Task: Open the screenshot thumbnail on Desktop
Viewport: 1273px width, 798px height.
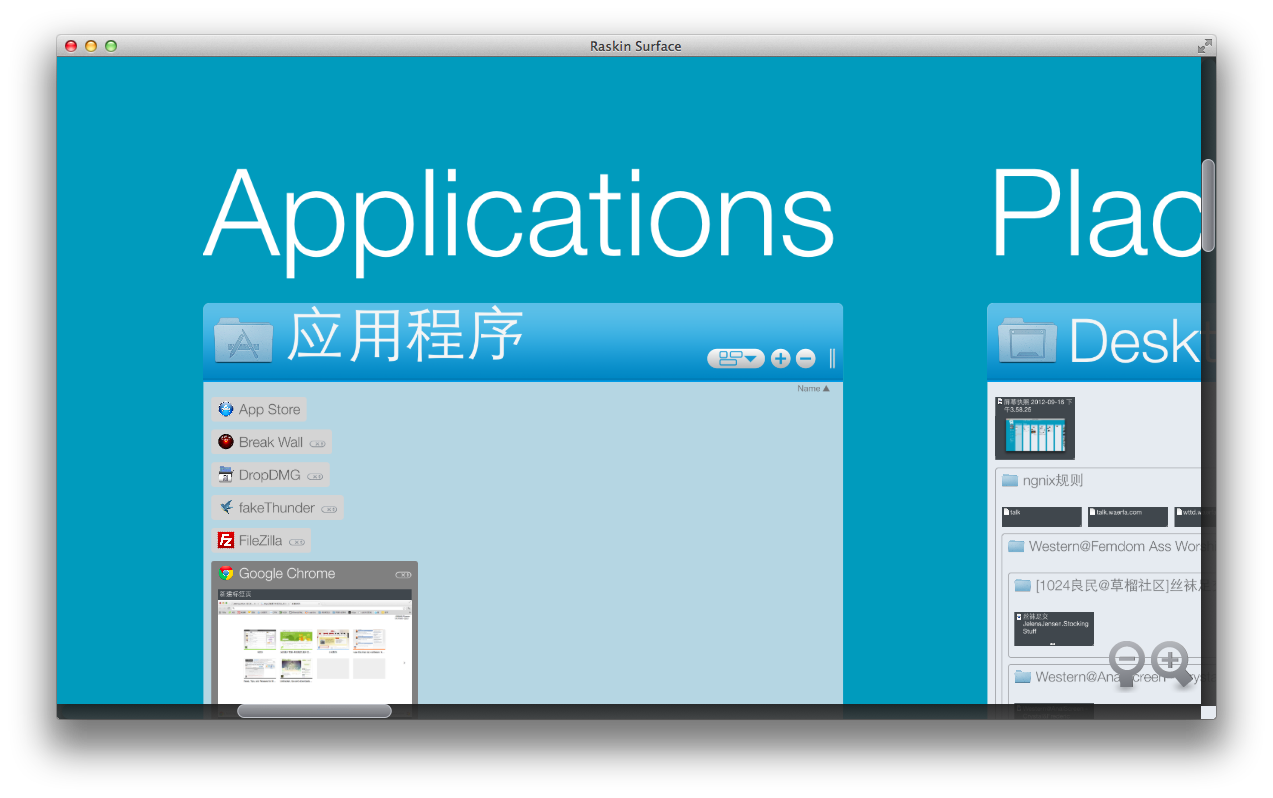Action: click(1035, 428)
